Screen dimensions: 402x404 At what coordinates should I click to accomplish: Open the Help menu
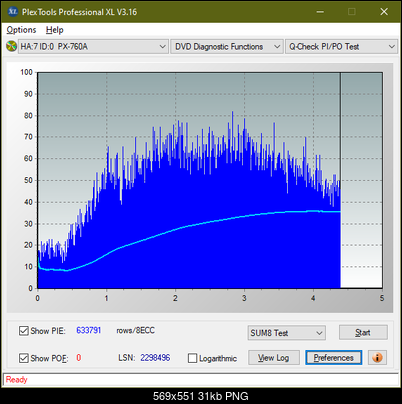pos(55,30)
